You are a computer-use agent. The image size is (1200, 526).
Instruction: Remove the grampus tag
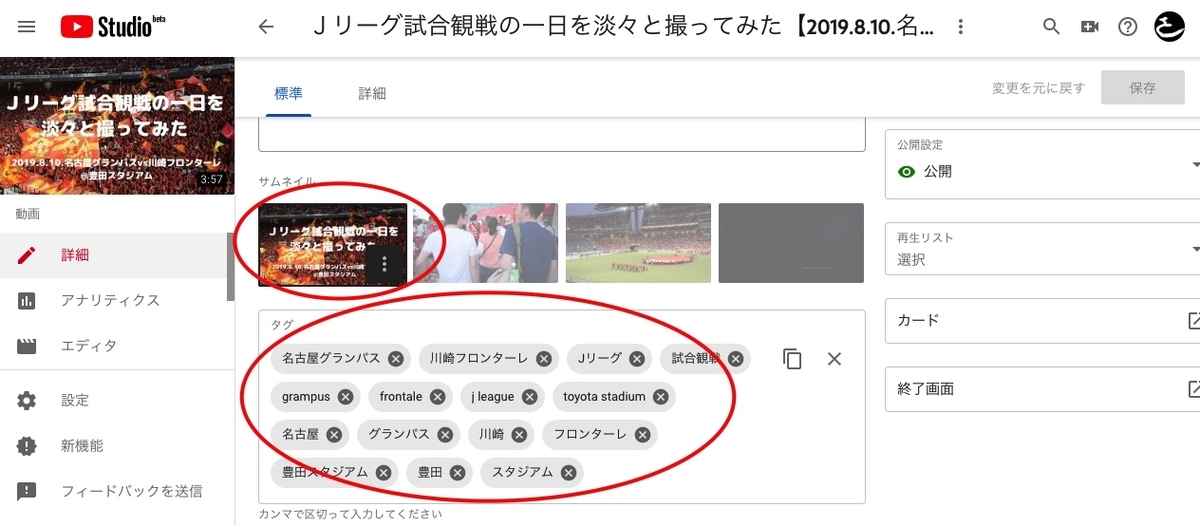tap(345, 397)
